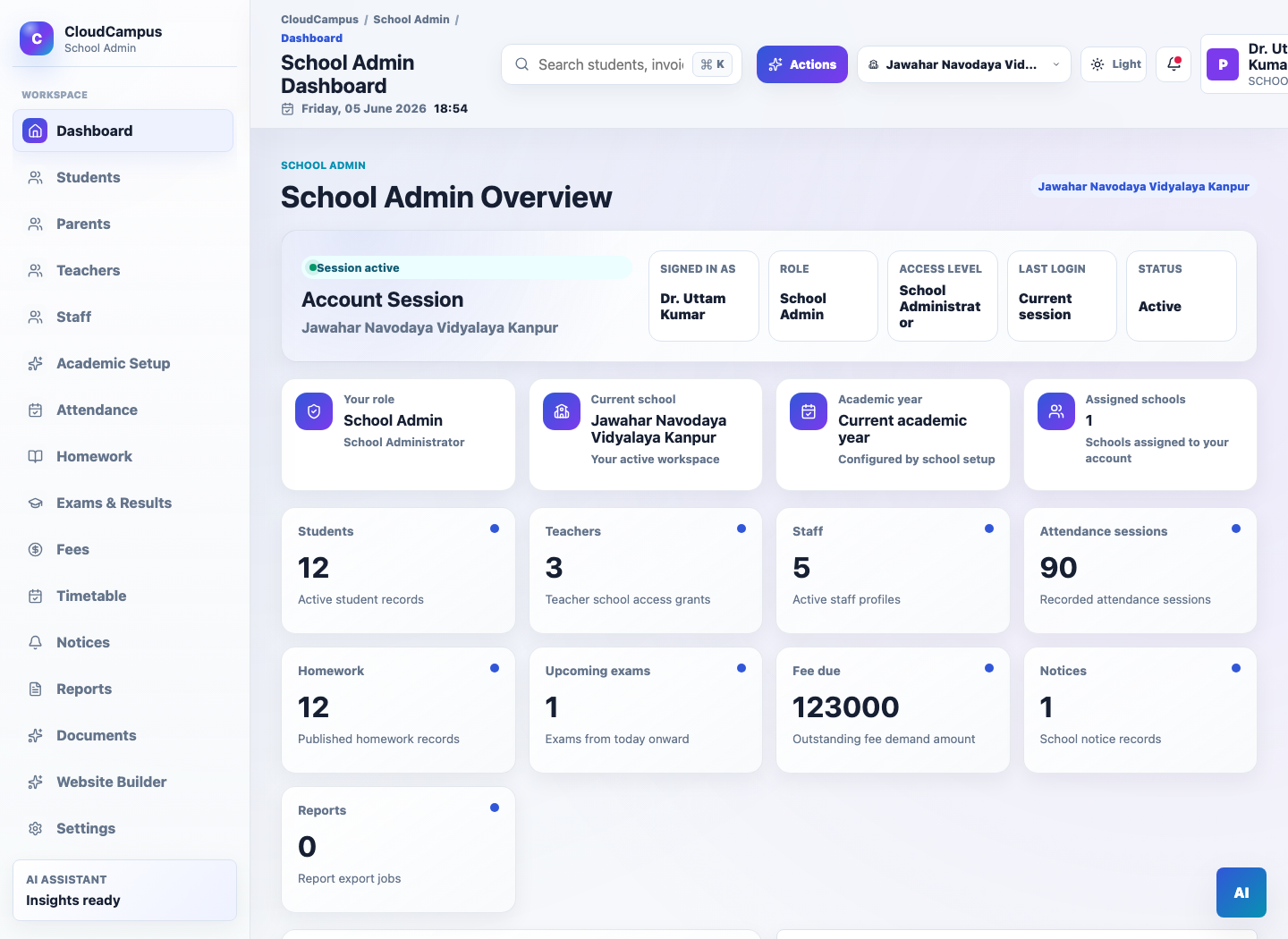Open notifications bell in header

click(x=1174, y=64)
